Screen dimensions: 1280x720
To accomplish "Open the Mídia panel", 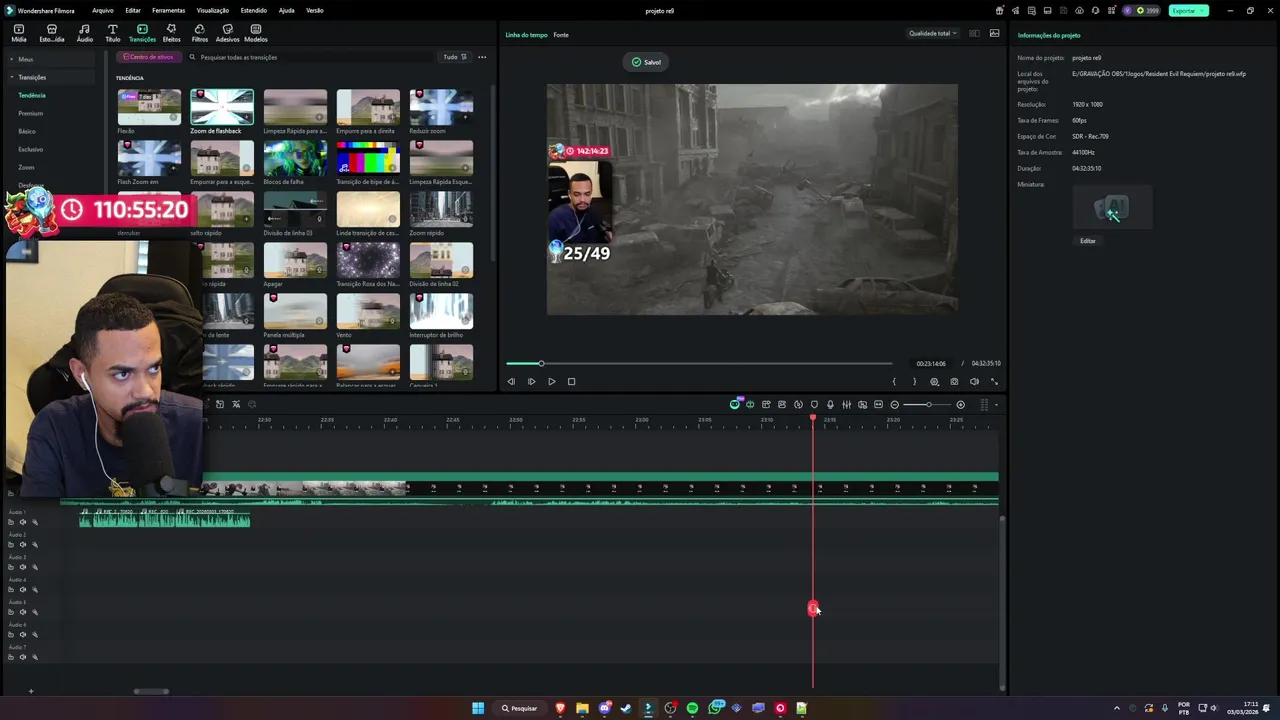I will [19, 33].
